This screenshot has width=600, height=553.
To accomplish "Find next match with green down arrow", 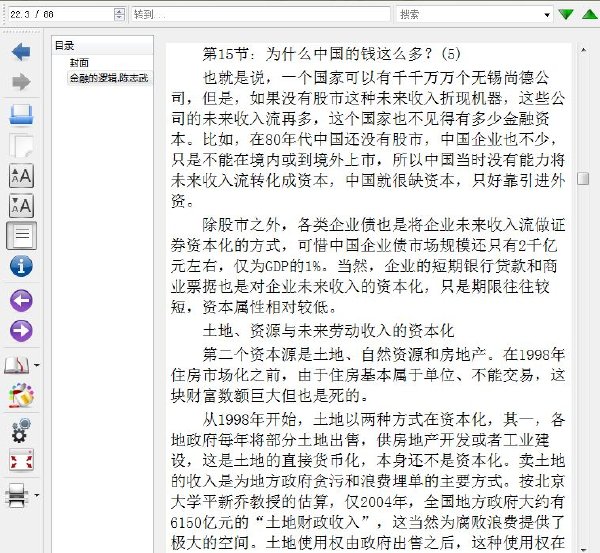I will pyautogui.click(x=566, y=15).
